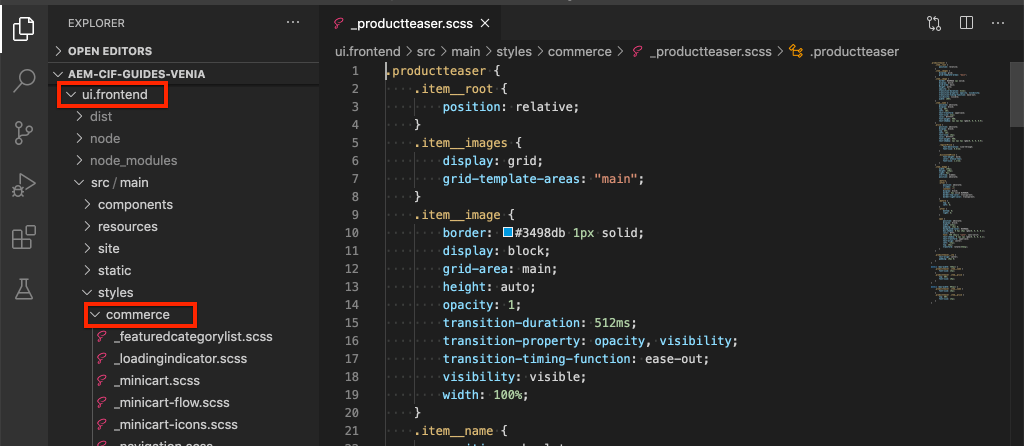Image resolution: width=1024 pixels, height=446 pixels.
Task: Click ui.frontend in the breadcrumb
Action: coord(368,51)
